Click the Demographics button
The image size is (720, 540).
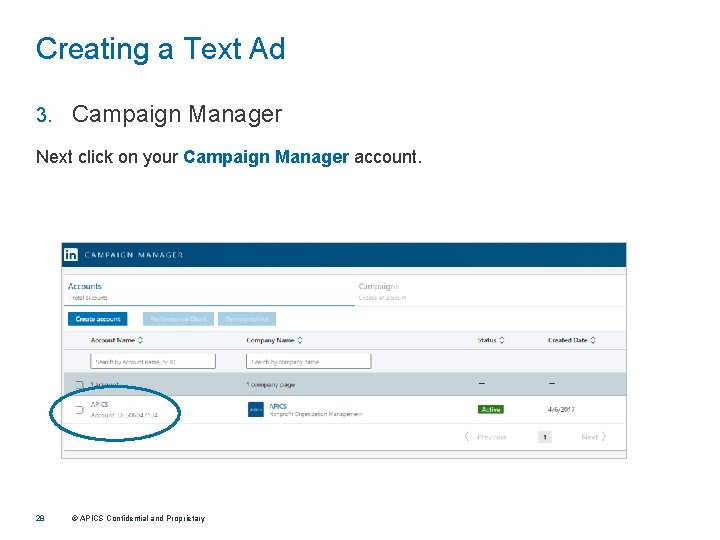(x=246, y=319)
